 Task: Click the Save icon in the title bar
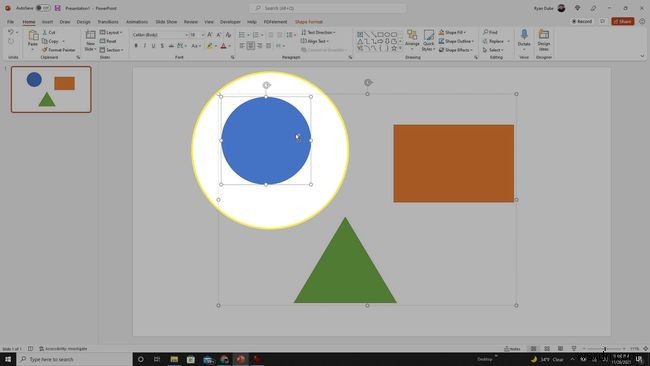(x=58, y=8)
